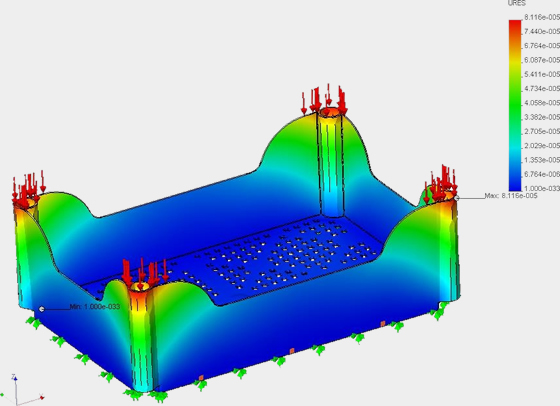Select red force arrows on right corner
The image size is (560, 406).
441,183
